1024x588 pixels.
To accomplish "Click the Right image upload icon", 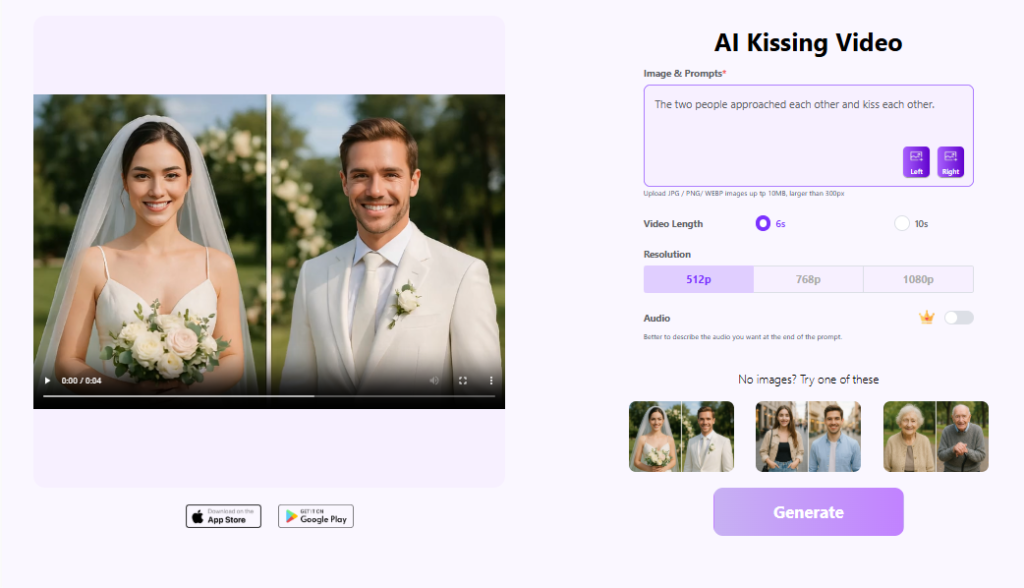I will click(950, 161).
